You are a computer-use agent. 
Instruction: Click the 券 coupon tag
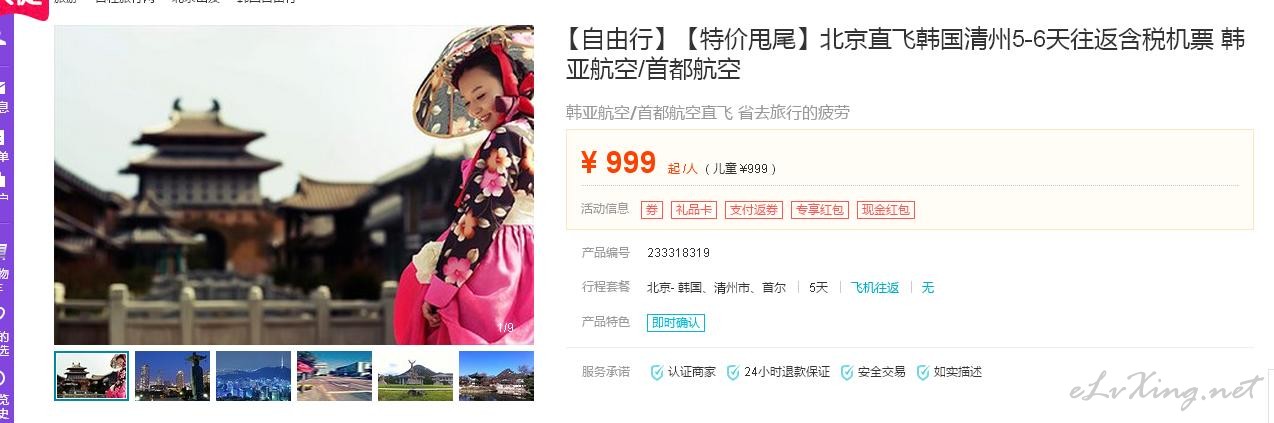point(652,210)
